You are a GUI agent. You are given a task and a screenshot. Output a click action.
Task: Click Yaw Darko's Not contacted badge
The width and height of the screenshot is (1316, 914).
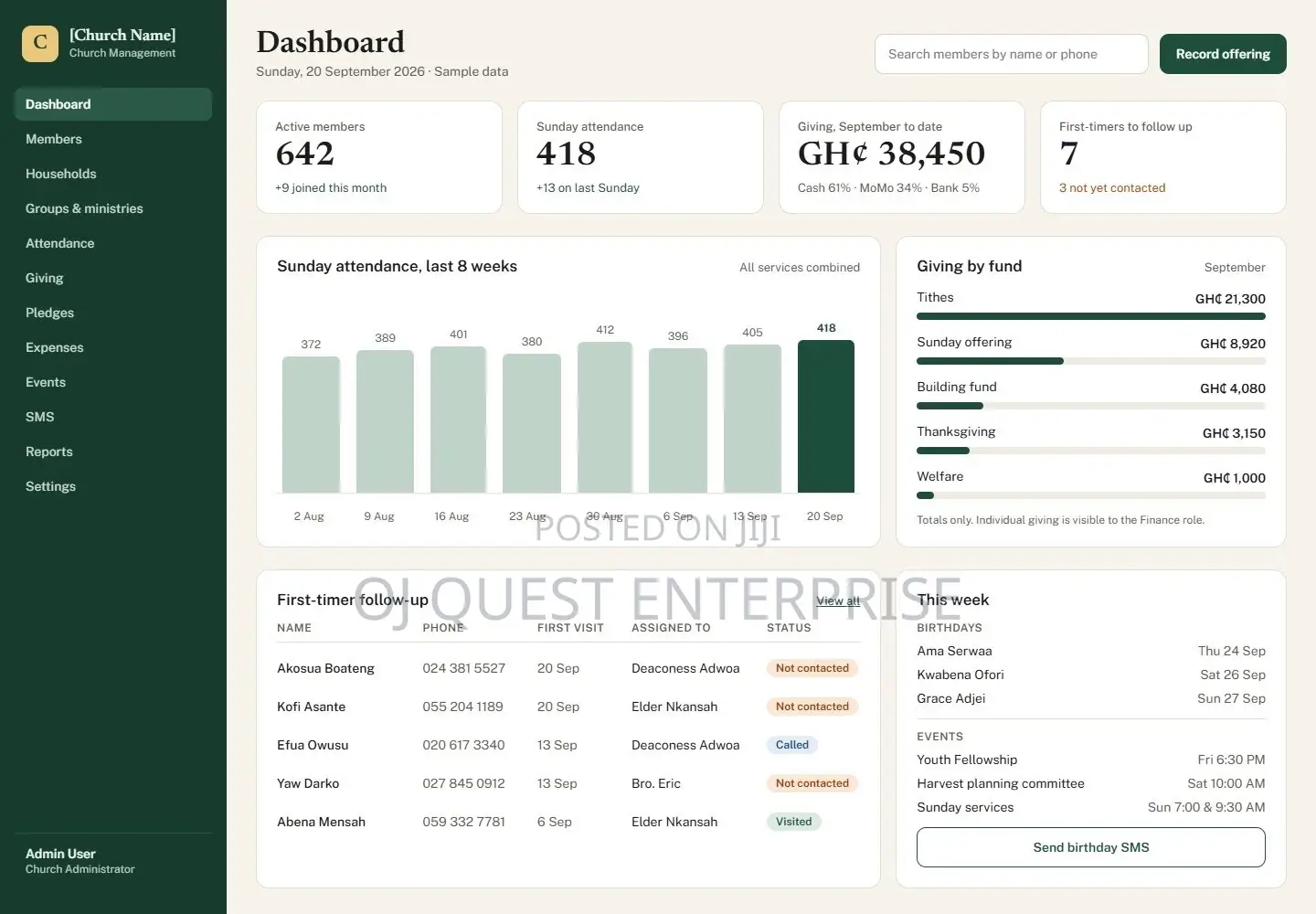(x=812, y=783)
